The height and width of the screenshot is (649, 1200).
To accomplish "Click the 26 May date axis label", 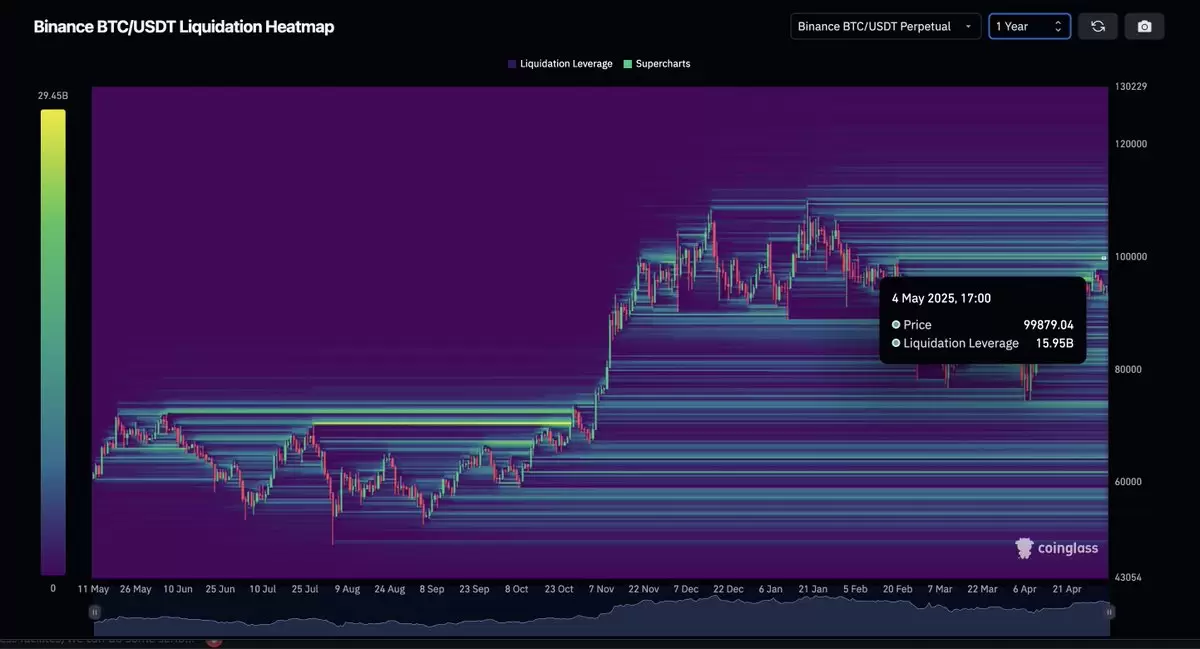I will pos(135,590).
